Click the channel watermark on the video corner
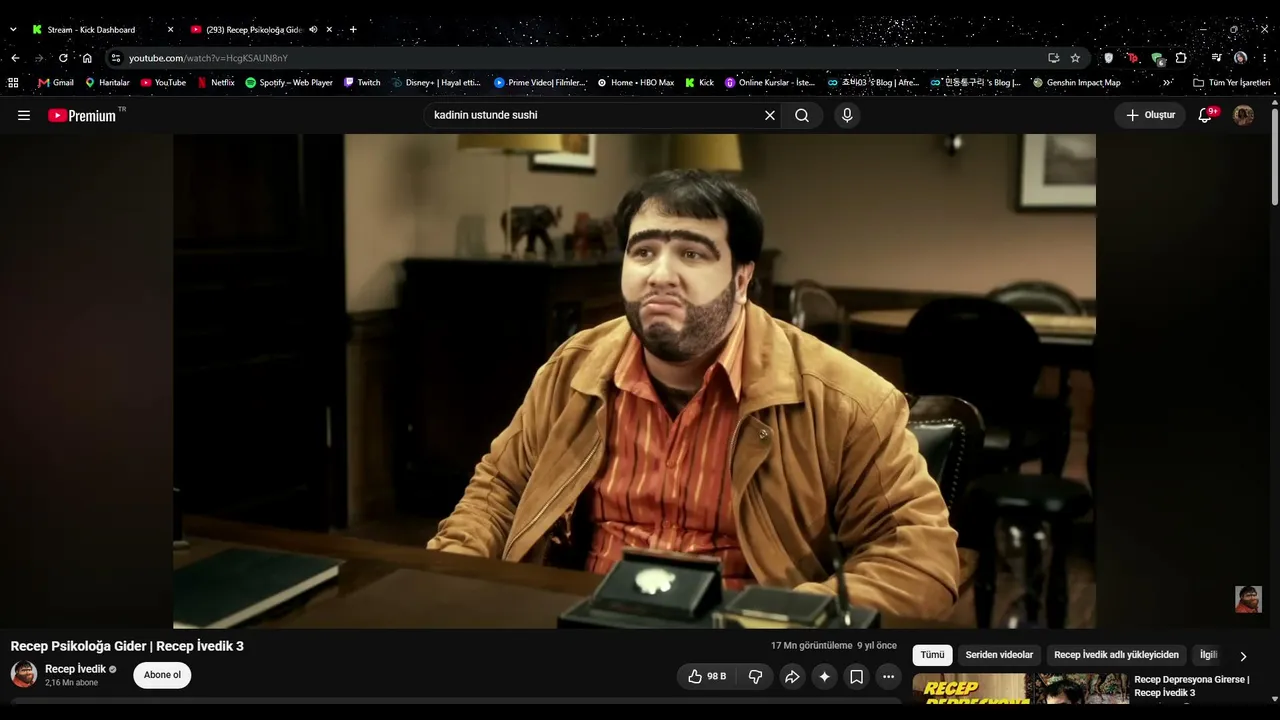Screen dimensions: 1280x720 pyautogui.click(x=1248, y=599)
